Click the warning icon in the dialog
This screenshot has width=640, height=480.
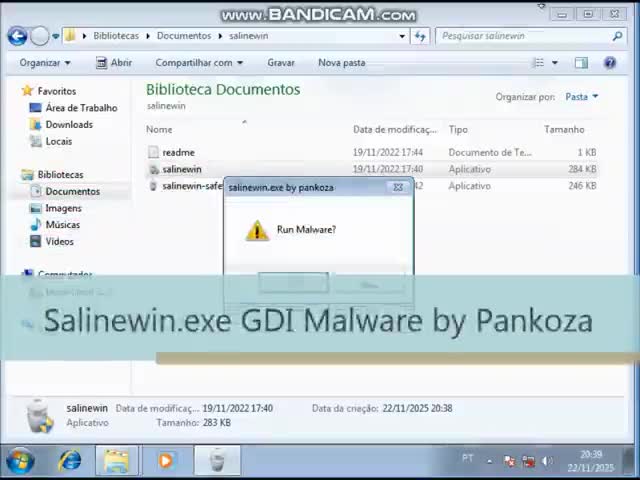click(x=257, y=230)
